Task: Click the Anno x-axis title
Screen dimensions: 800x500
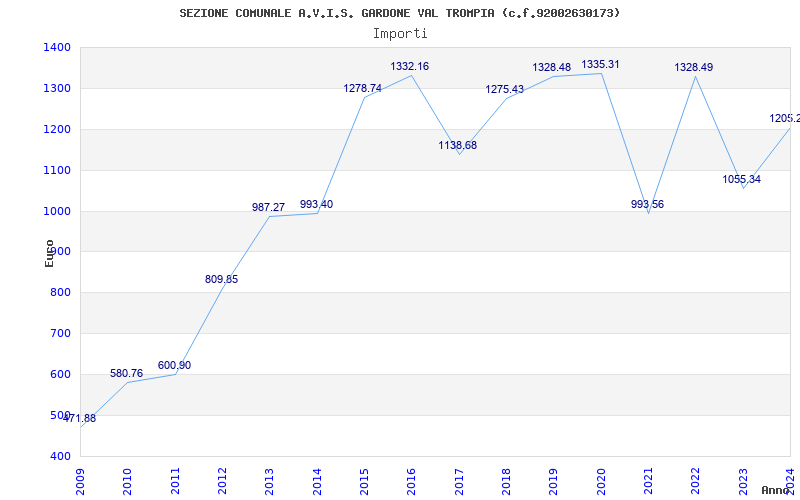Action: tap(776, 490)
